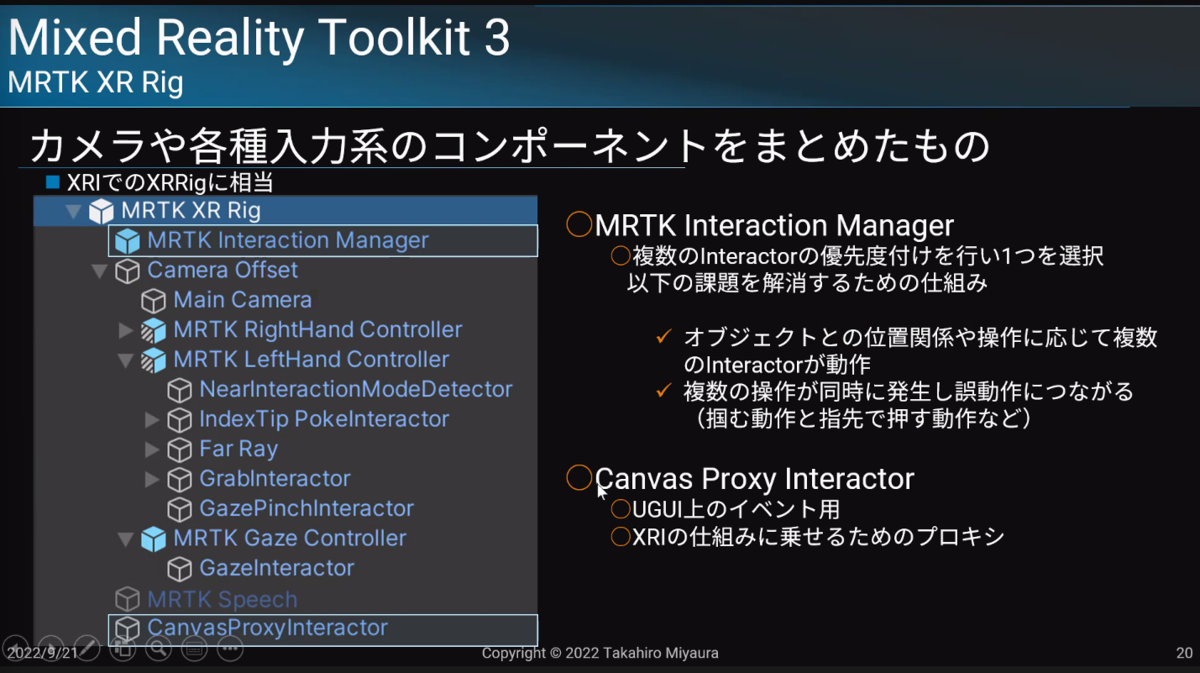This screenshot has height=673, width=1200.
Task: Expand the Far Ray node
Action: (152, 450)
